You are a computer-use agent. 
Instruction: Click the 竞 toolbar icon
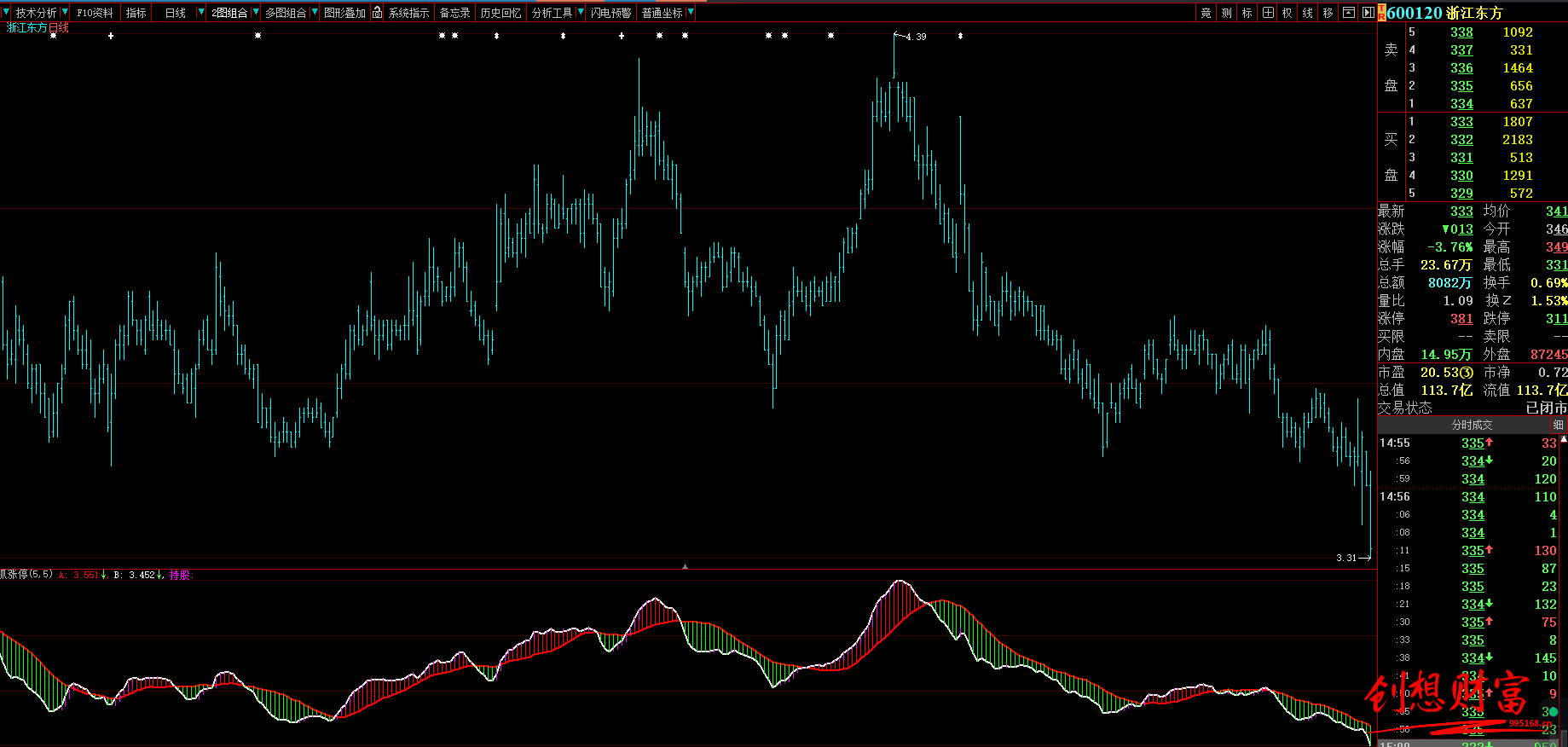[x=1206, y=13]
